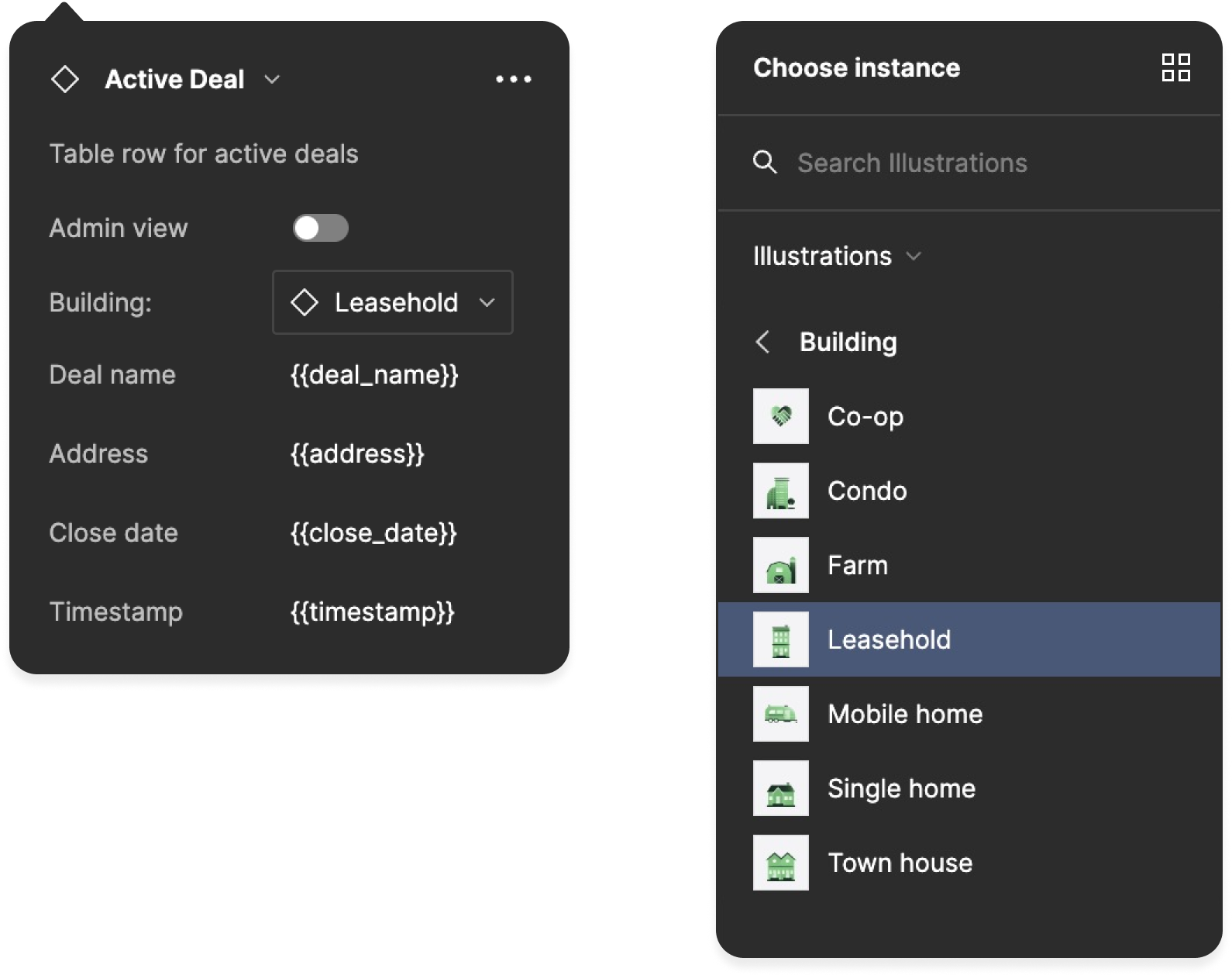Select the highlighted Leasehold instance
Viewport: 1232px width, 975px height.
point(969,639)
